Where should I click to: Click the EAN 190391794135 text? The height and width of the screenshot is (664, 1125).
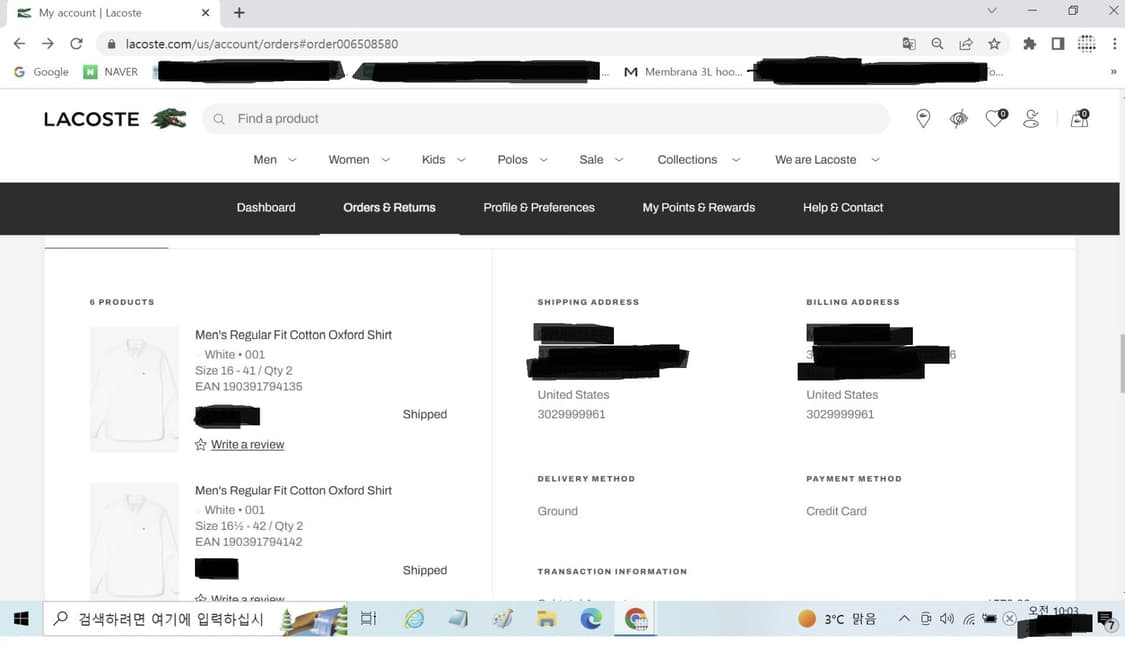pyautogui.click(x=249, y=386)
